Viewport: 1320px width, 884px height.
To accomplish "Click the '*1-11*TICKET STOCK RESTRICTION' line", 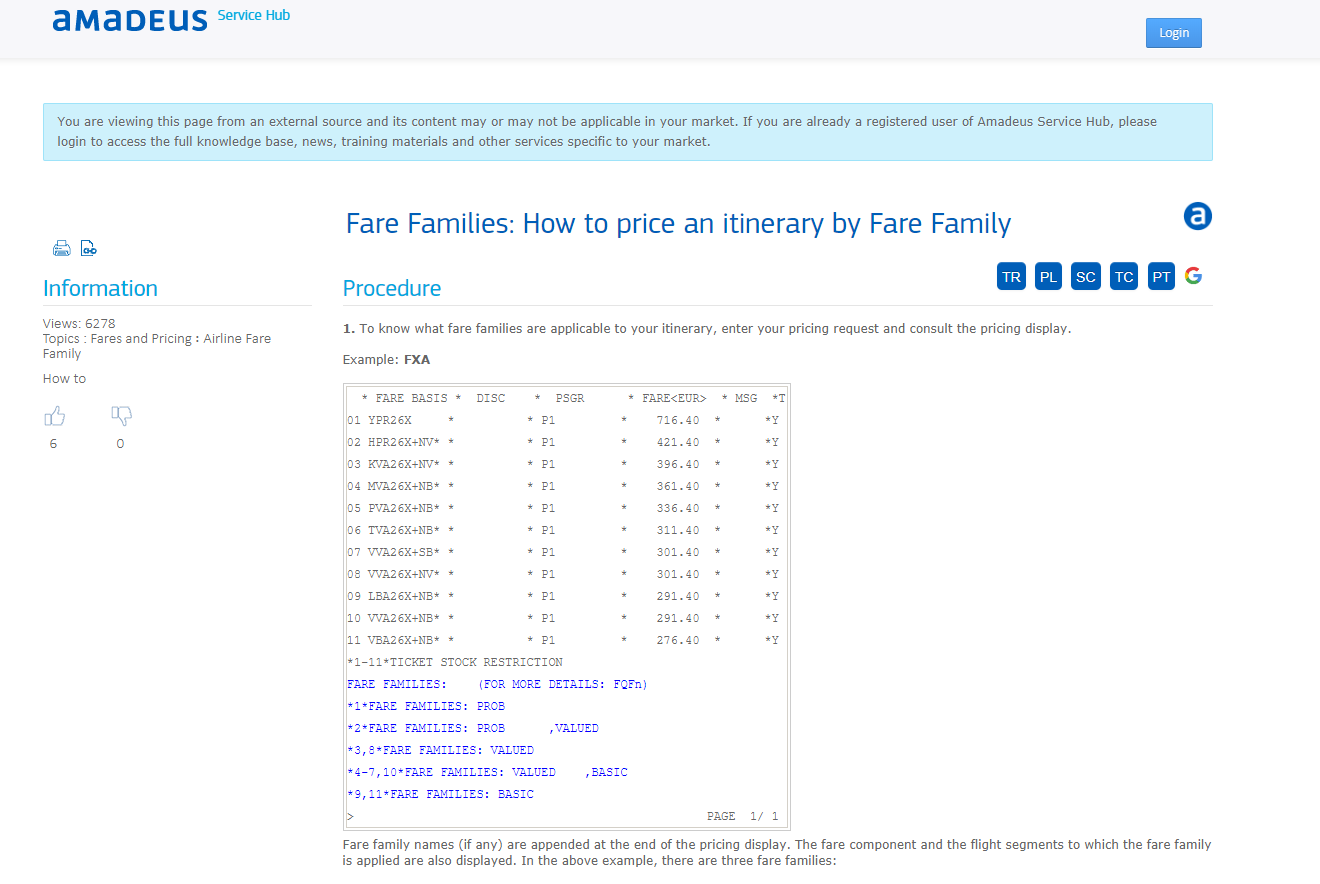I will tap(455, 662).
